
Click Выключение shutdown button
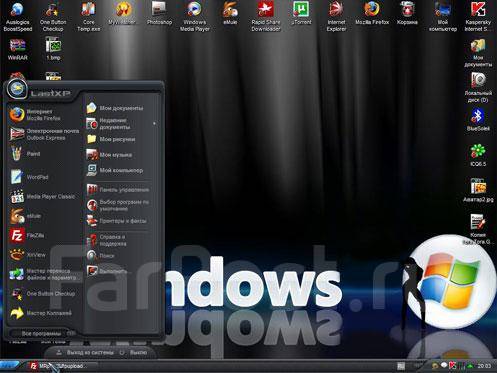pos(133,352)
